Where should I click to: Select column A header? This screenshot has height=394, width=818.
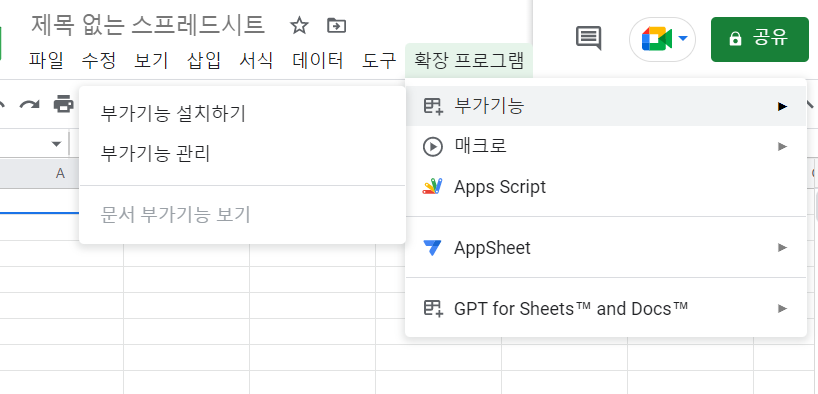(x=61, y=173)
